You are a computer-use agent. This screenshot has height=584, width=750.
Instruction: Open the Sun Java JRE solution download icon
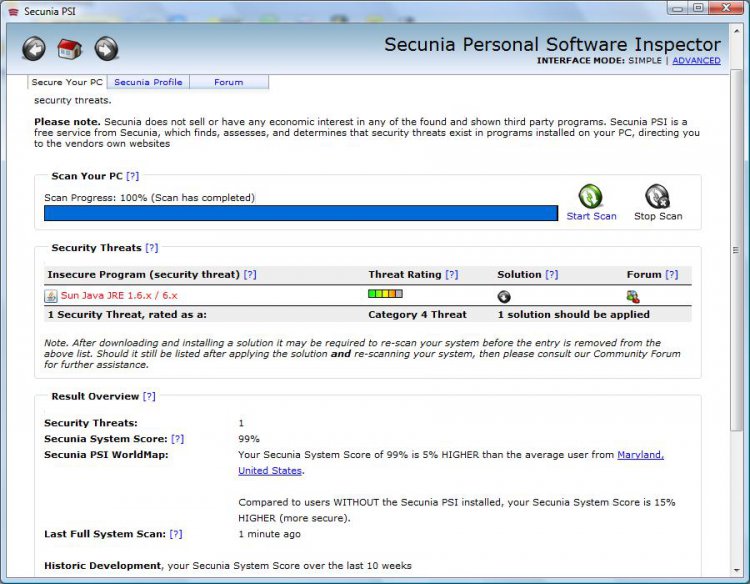point(504,297)
